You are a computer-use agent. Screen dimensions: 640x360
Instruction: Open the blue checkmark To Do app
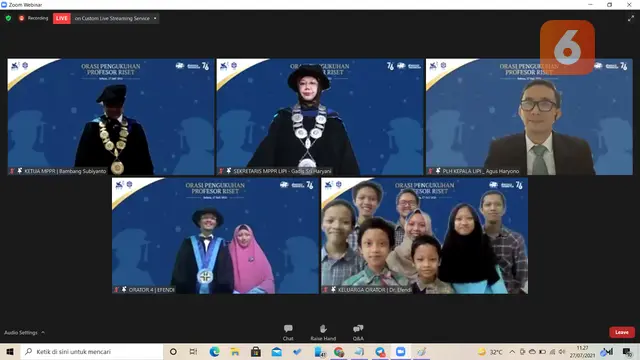tap(297, 351)
